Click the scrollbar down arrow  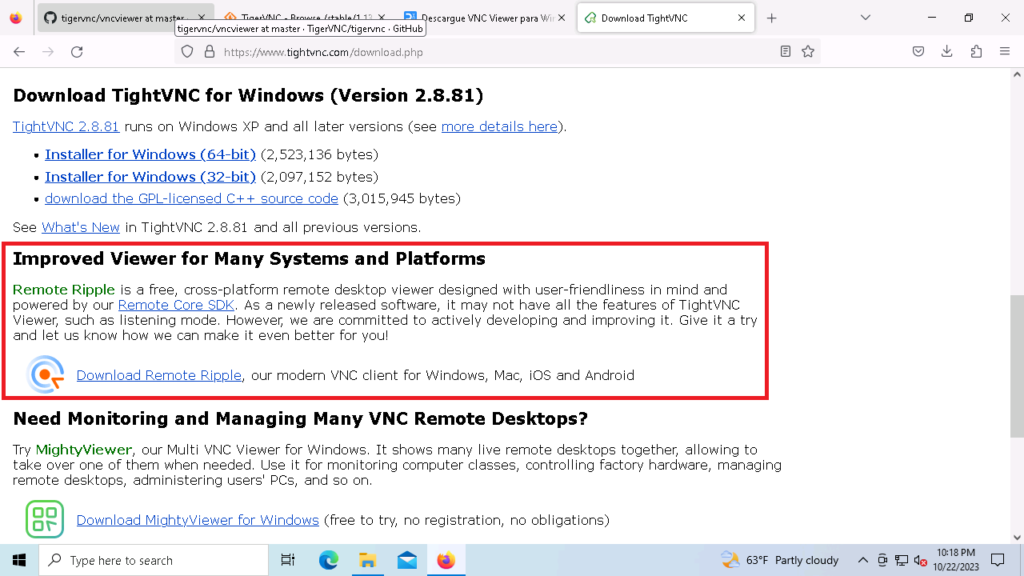[1017, 537]
